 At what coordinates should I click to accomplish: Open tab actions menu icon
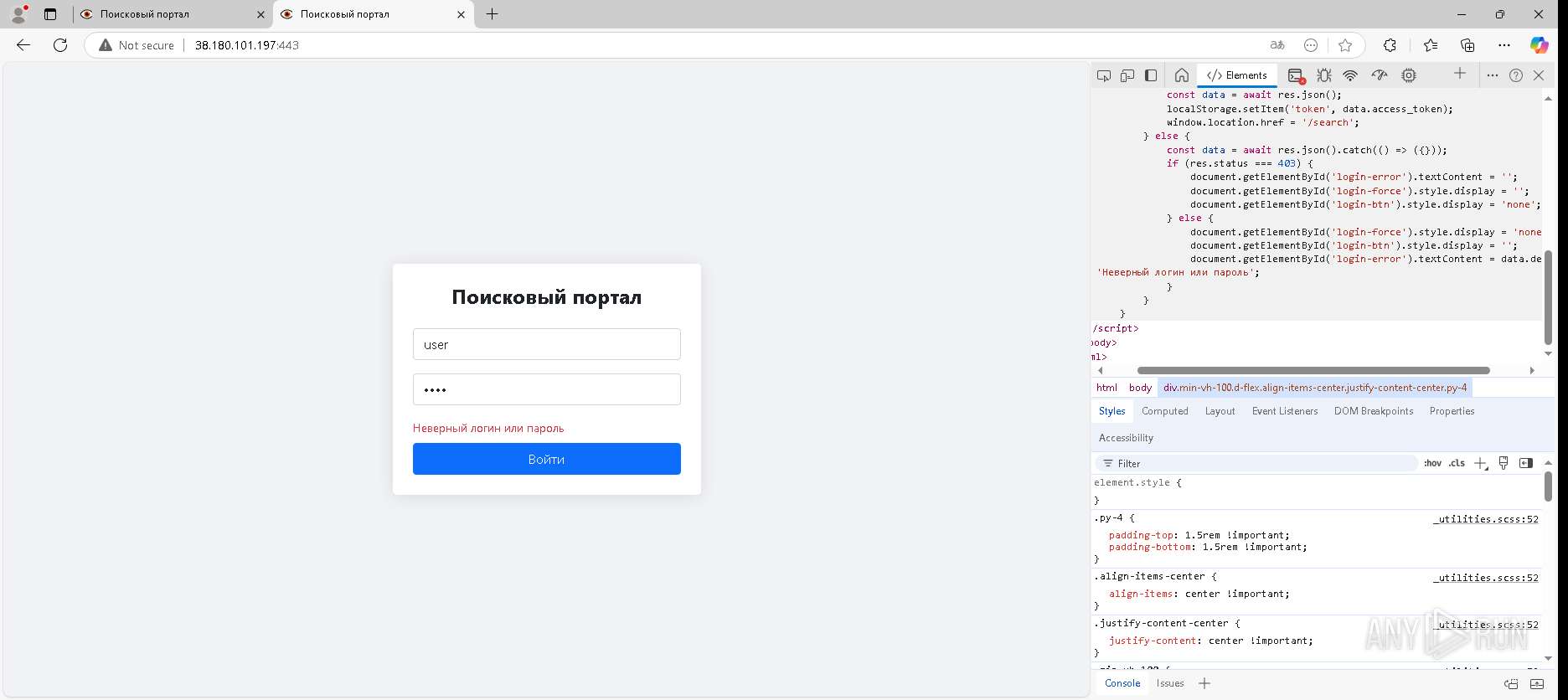50,14
